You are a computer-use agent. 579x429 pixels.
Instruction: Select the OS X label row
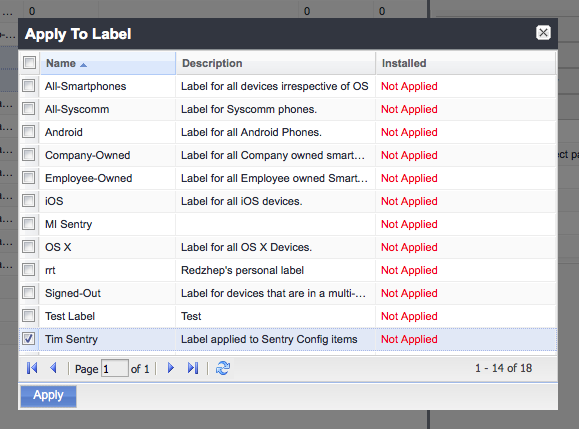click(x=288, y=247)
